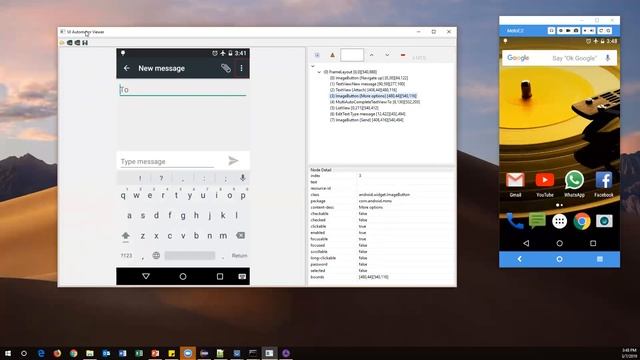Click the class value android.widget.ImageButton
640x360 pixels.
[x=384, y=195]
